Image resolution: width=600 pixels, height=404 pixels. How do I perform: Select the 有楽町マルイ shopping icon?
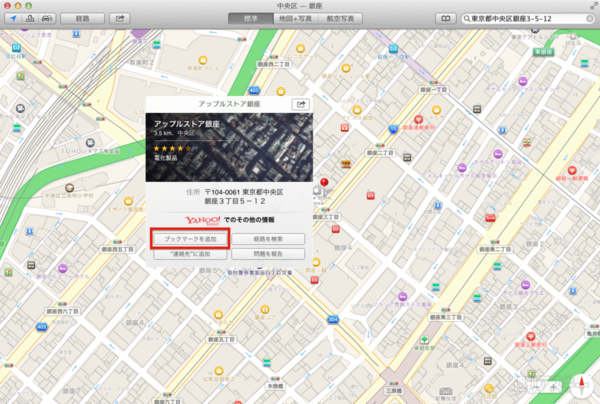click(x=203, y=60)
